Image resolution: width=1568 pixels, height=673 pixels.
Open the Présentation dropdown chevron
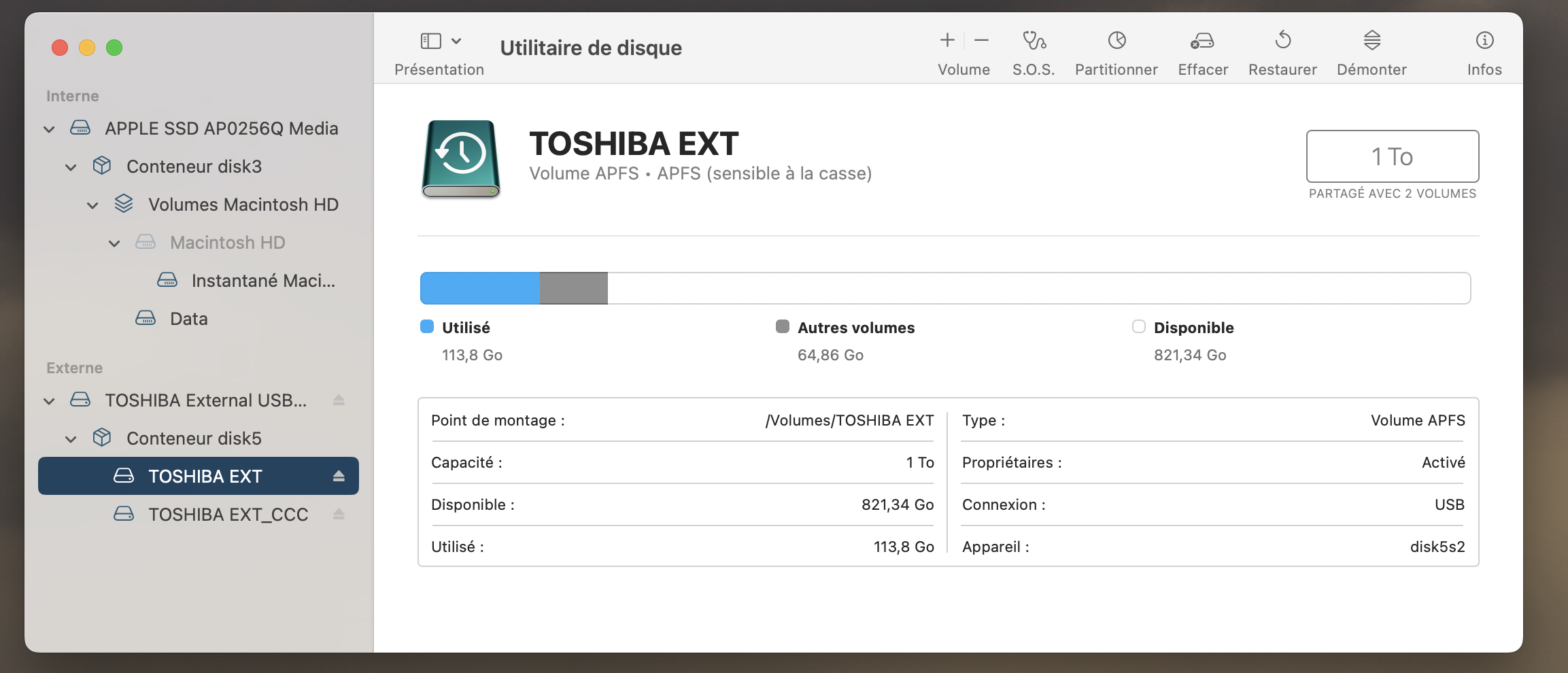click(456, 41)
